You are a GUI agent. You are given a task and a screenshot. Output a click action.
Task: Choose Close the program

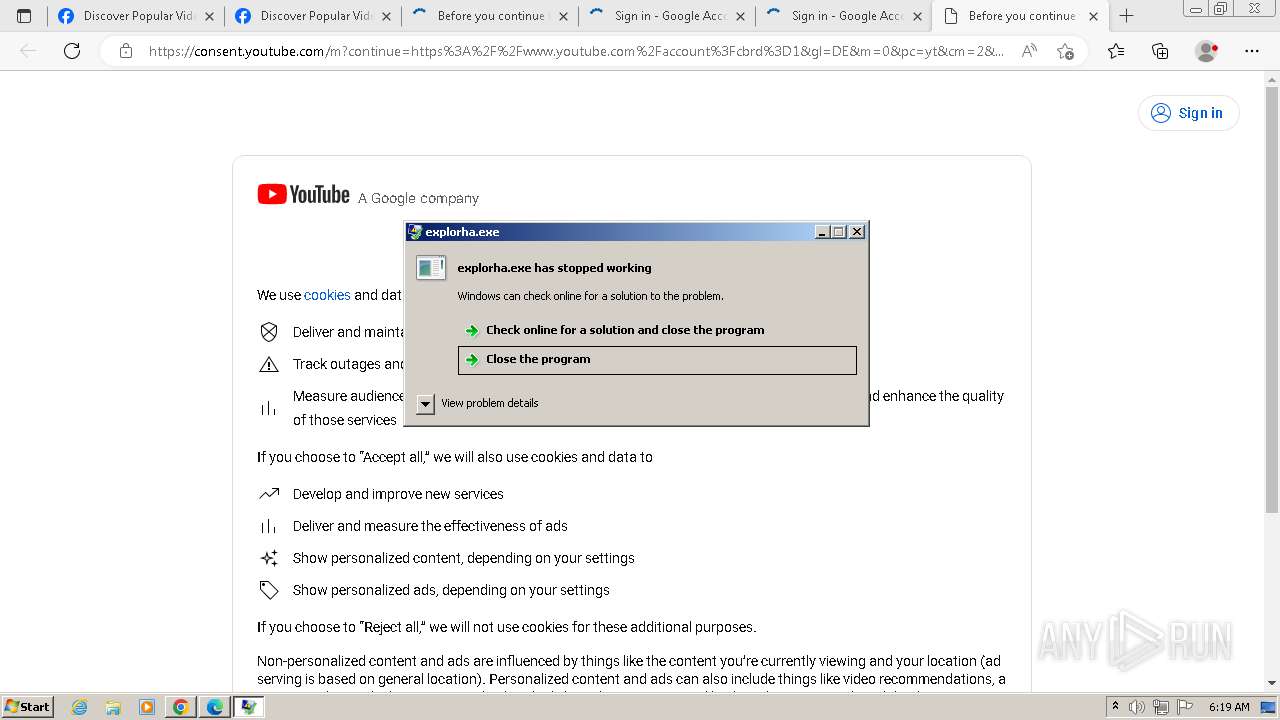(x=657, y=360)
